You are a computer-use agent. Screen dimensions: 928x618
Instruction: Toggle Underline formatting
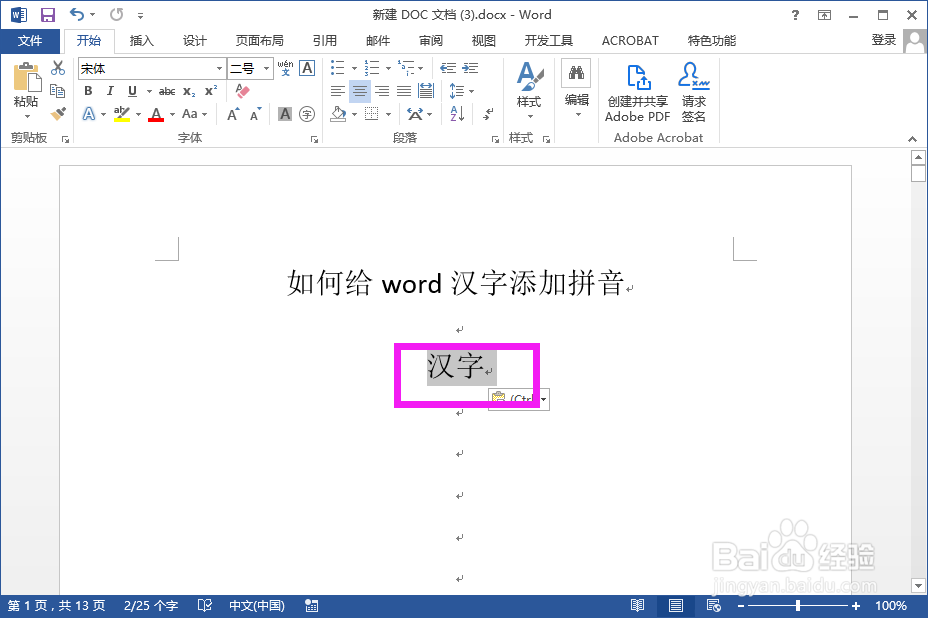132,91
